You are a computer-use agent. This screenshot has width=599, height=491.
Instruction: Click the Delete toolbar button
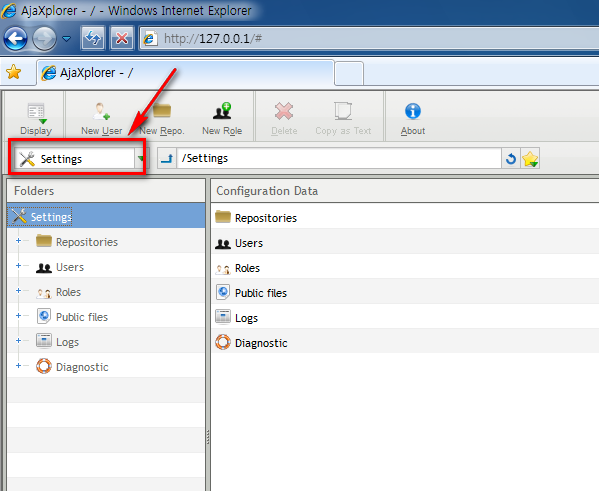284,119
